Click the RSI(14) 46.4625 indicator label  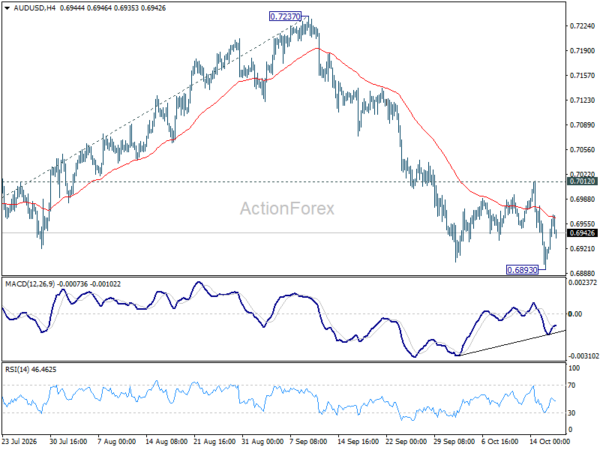point(31,370)
